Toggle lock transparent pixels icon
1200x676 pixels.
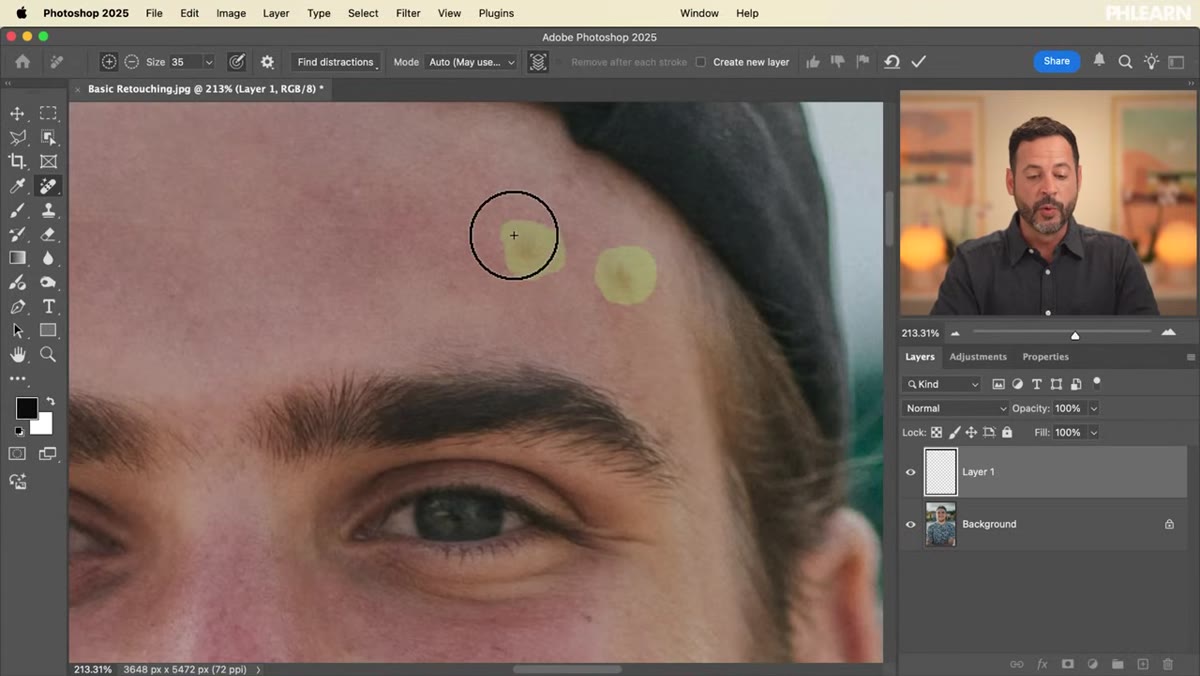pyautogui.click(x=937, y=433)
